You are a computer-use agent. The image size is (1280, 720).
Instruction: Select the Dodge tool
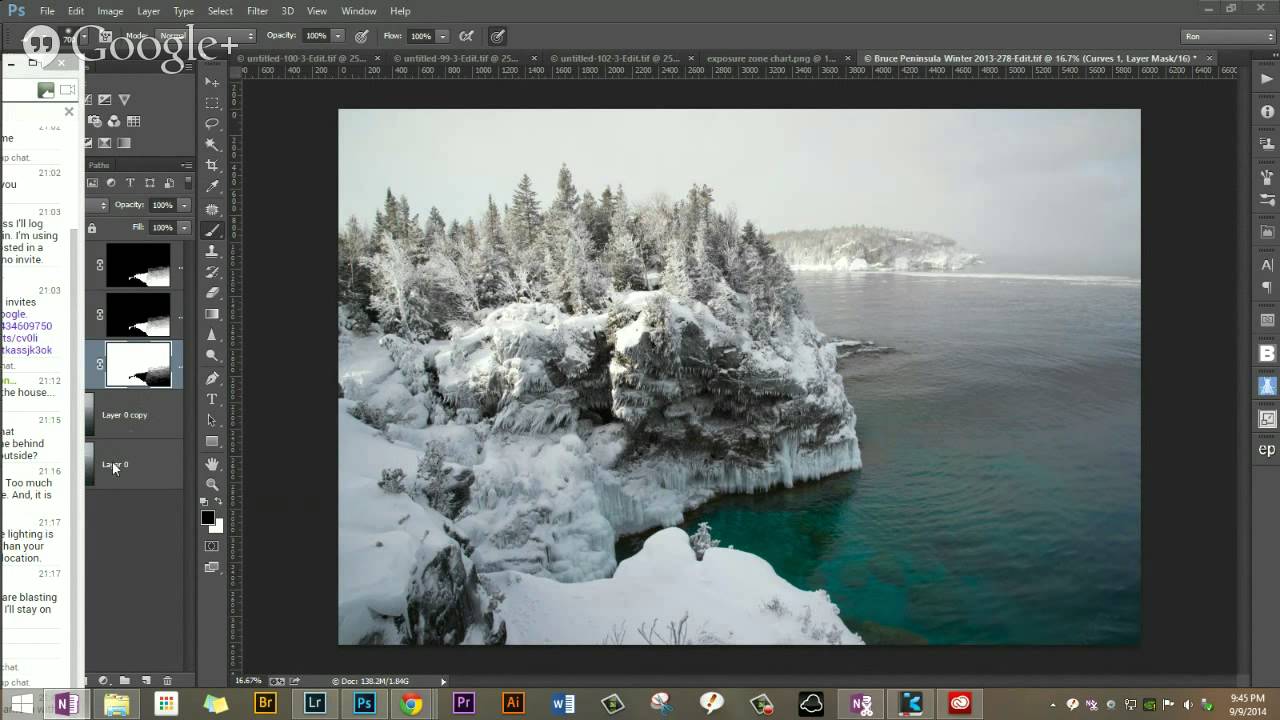(x=212, y=356)
